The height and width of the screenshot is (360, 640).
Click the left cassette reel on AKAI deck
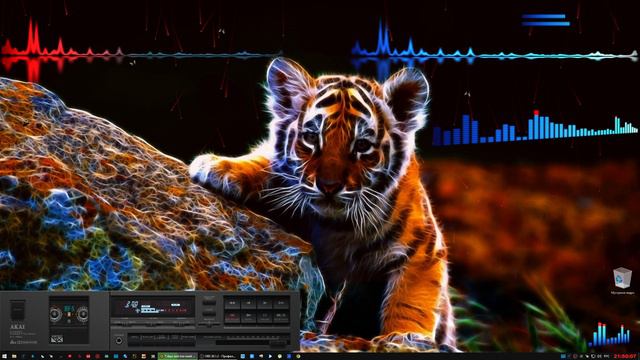55,314
